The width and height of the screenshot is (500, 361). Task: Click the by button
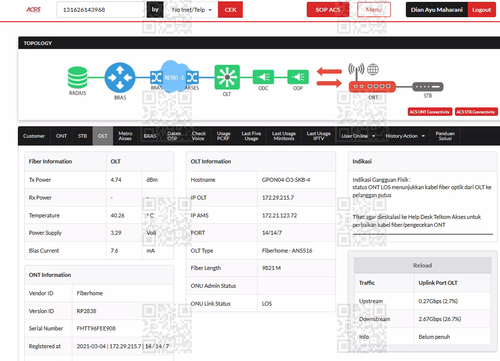(x=155, y=10)
